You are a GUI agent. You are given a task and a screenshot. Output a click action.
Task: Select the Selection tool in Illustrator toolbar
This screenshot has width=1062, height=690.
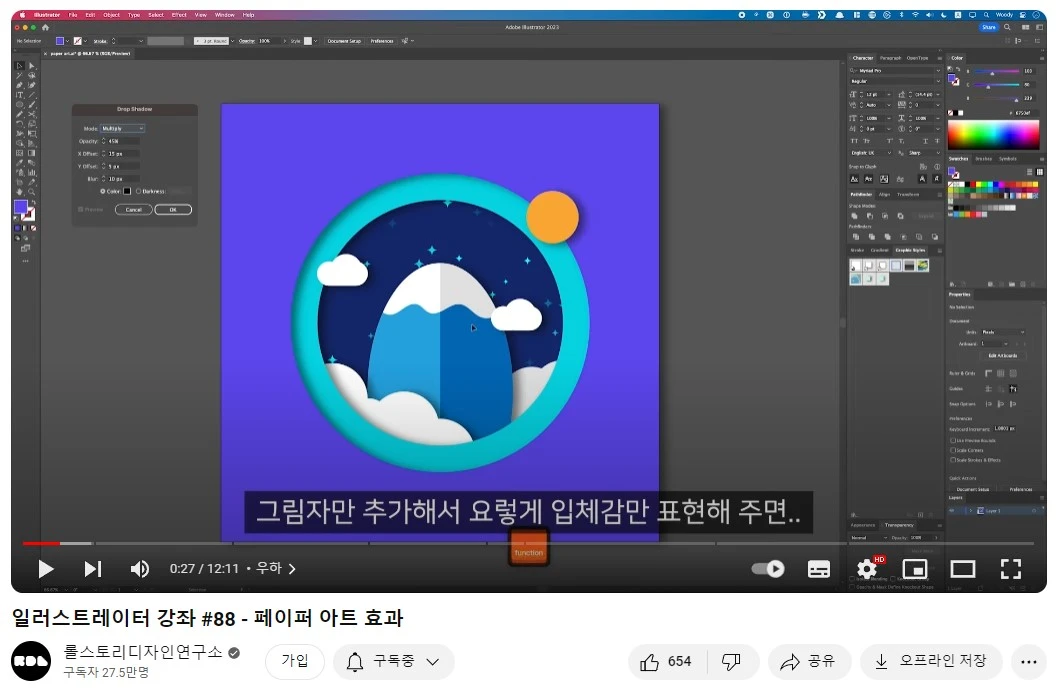coord(18,64)
